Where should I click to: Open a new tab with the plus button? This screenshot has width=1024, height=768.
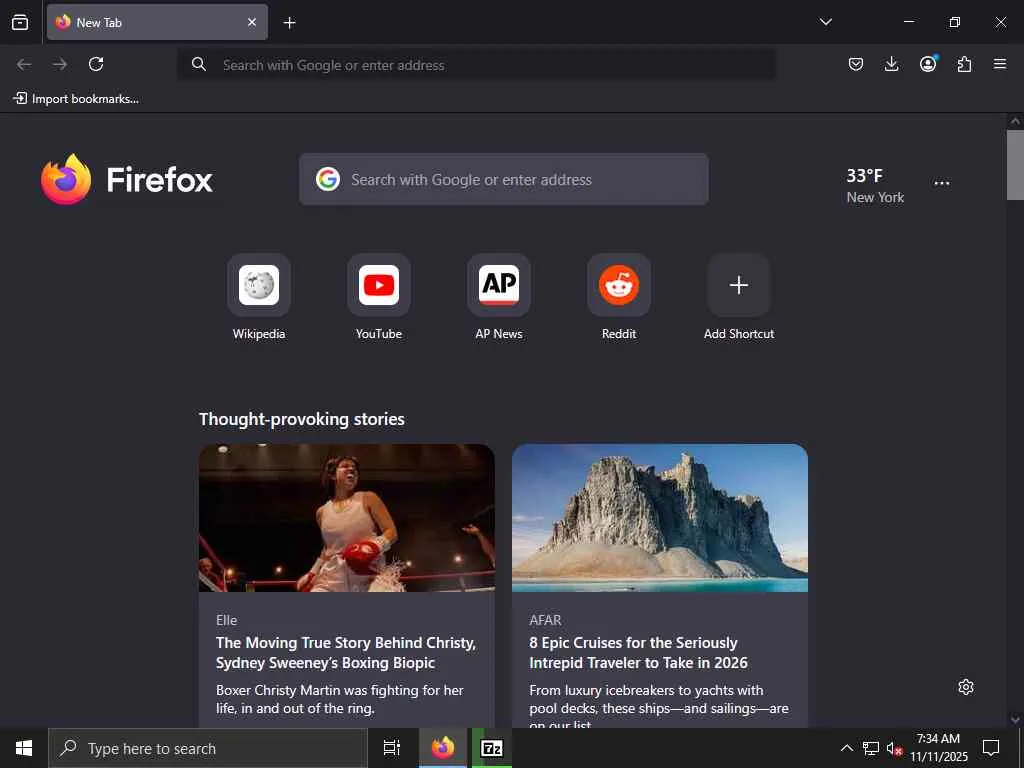[x=289, y=23]
